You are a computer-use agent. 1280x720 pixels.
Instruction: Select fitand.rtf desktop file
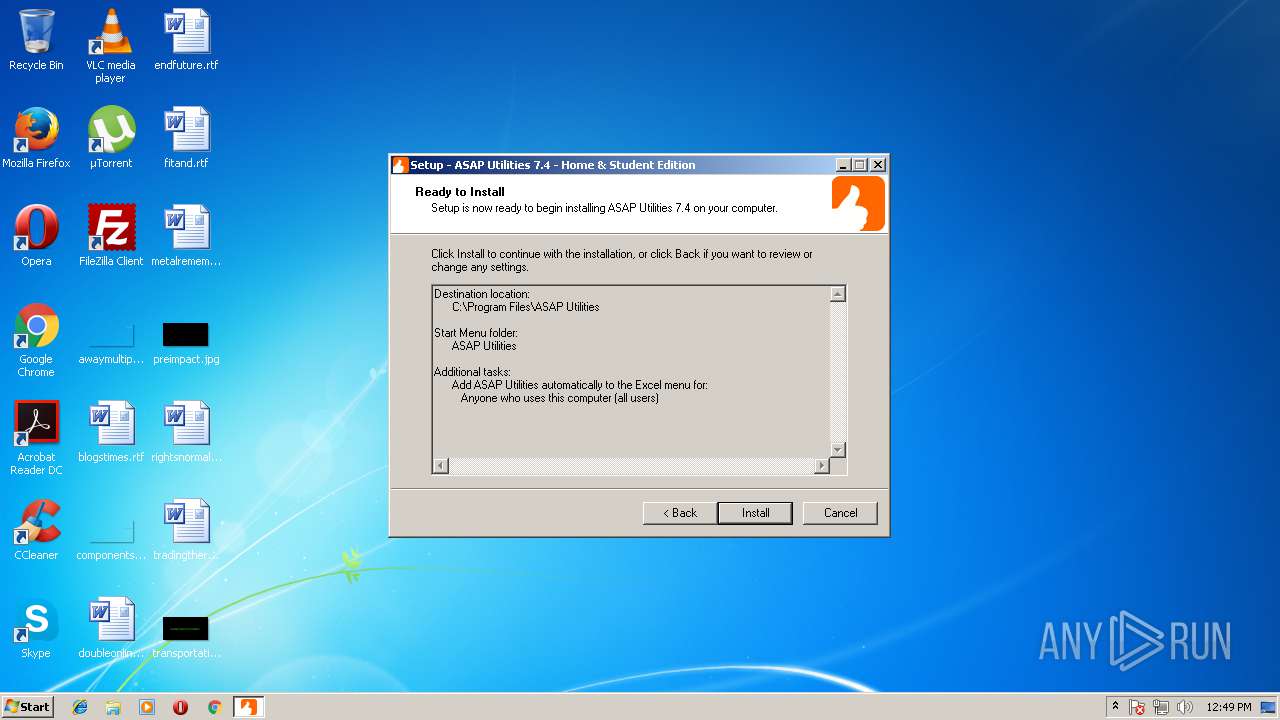(x=186, y=138)
